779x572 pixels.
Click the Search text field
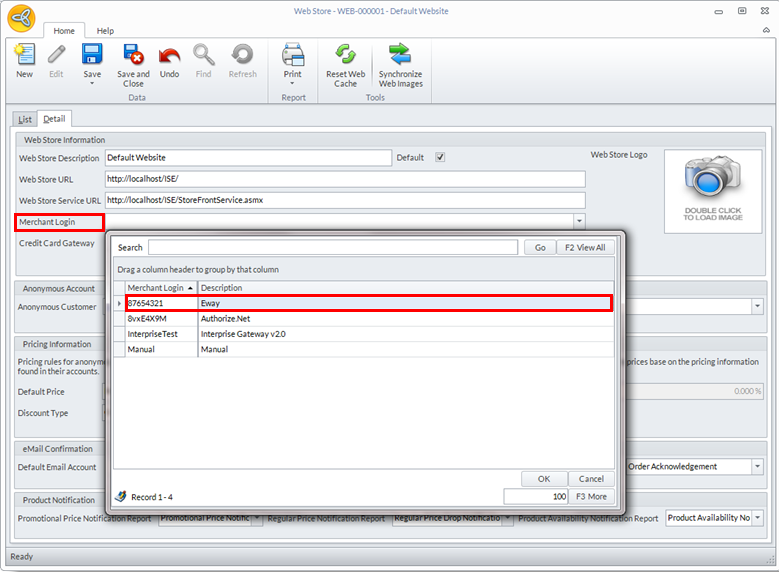pos(332,247)
